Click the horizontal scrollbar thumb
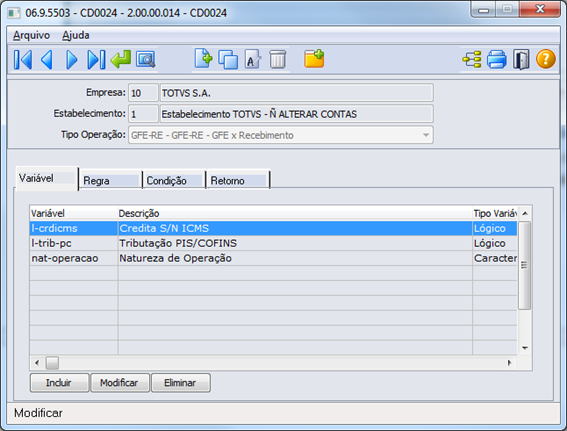The width and height of the screenshot is (567, 431). pyautogui.click(x=52, y=363)
